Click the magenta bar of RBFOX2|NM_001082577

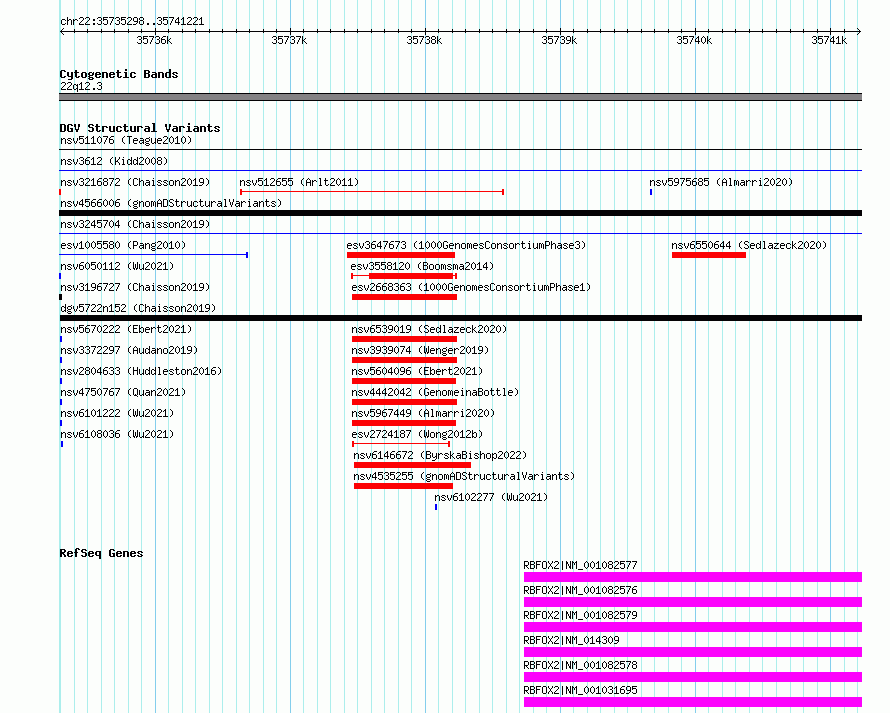[692, 577]
